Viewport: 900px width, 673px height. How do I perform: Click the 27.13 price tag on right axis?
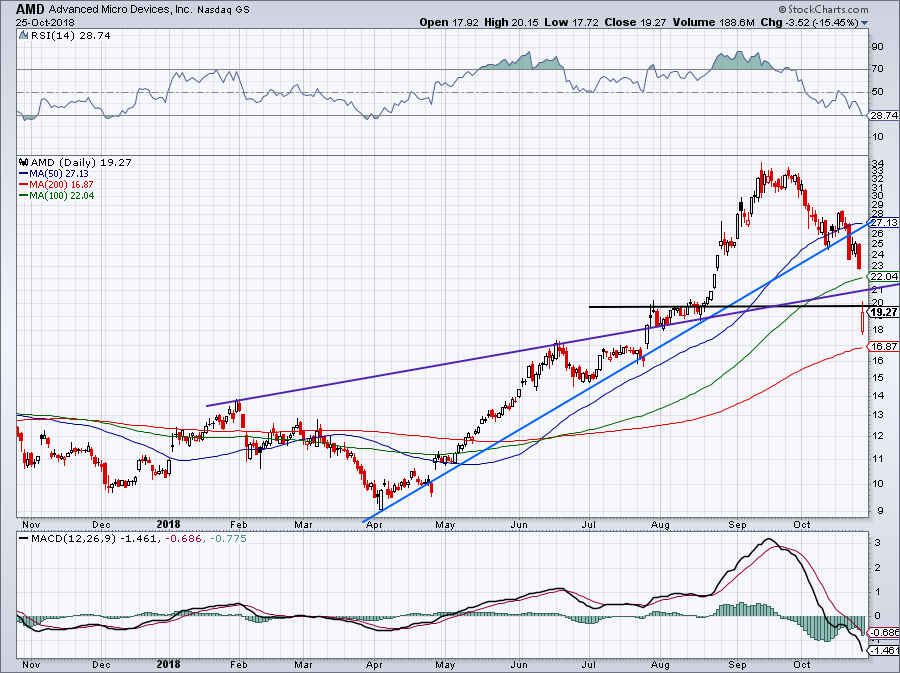coord(881,222)
